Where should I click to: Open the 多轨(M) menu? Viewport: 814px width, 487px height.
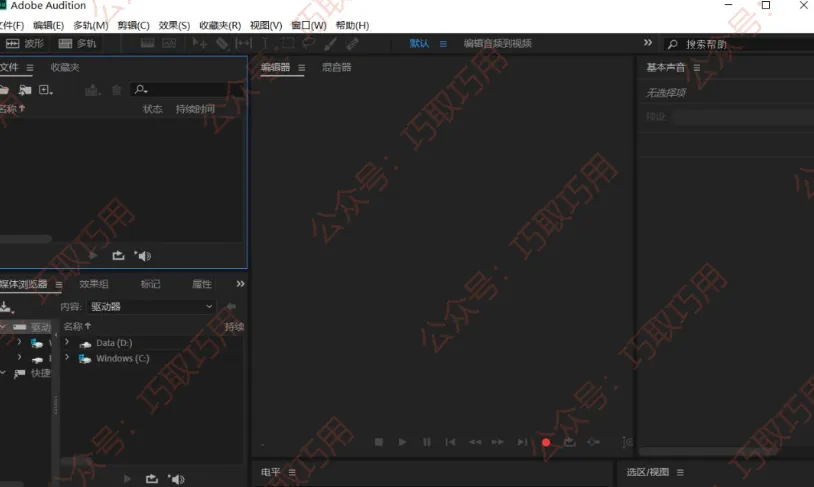tap(91, 25)
